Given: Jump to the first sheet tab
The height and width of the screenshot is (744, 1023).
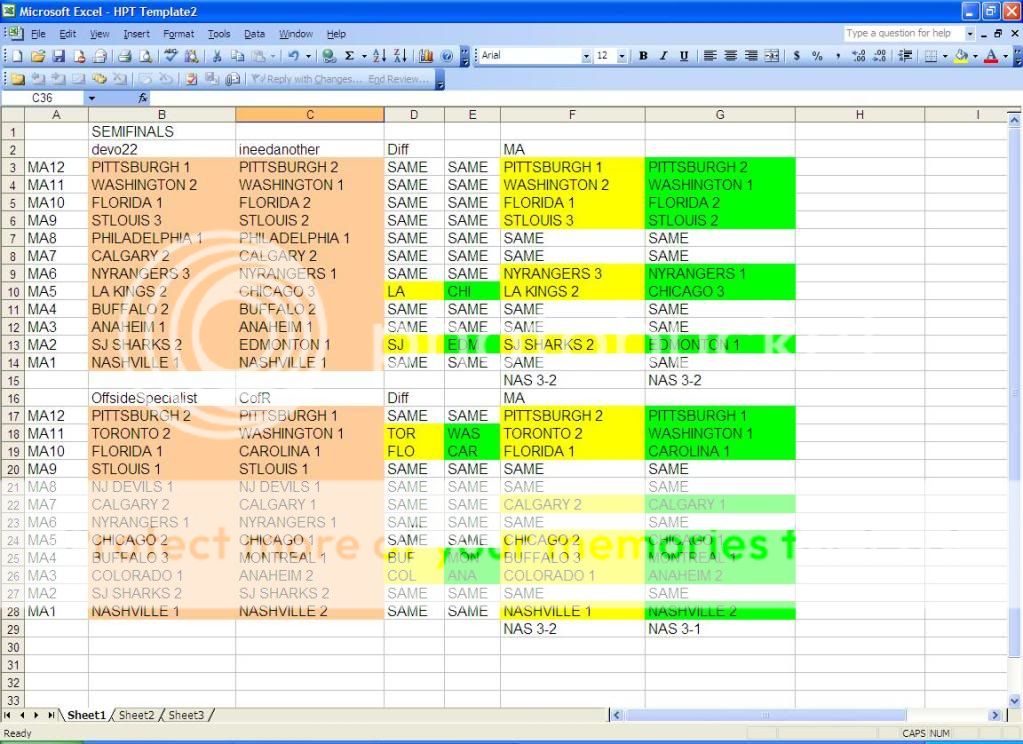Looking at the screenshot, I should click(8, 715).
